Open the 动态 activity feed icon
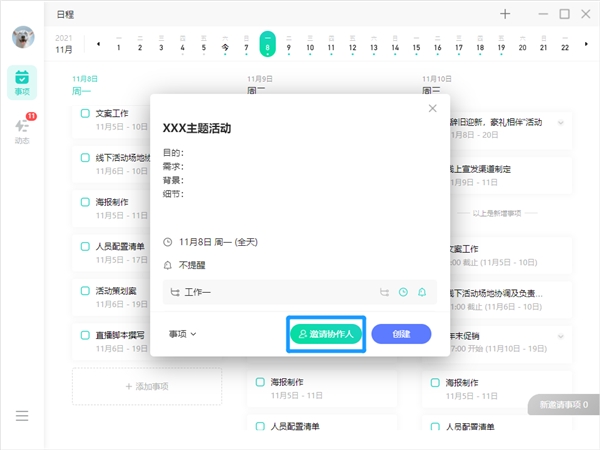This screenshot has width=600, height=450. tap(22, 130)
